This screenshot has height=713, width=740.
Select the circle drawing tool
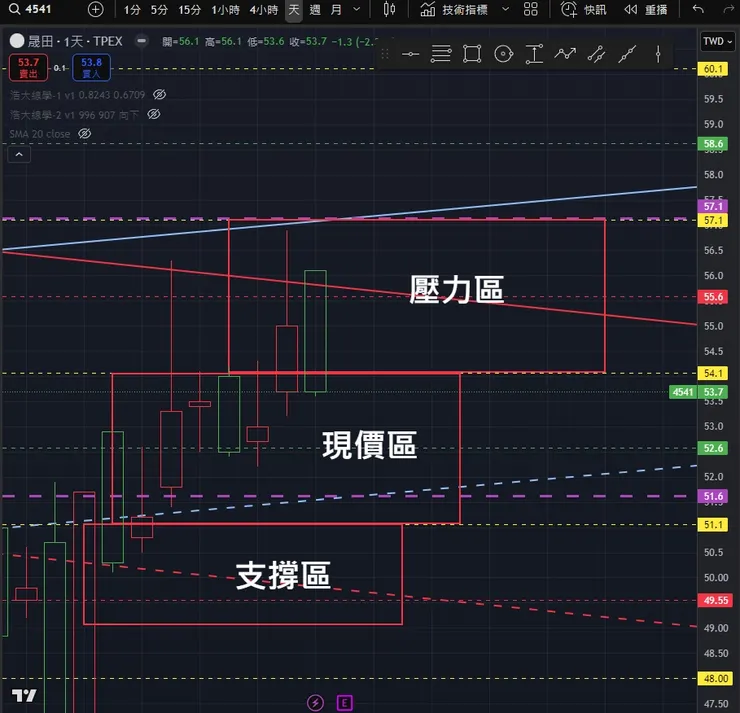(x=504, y=54)
